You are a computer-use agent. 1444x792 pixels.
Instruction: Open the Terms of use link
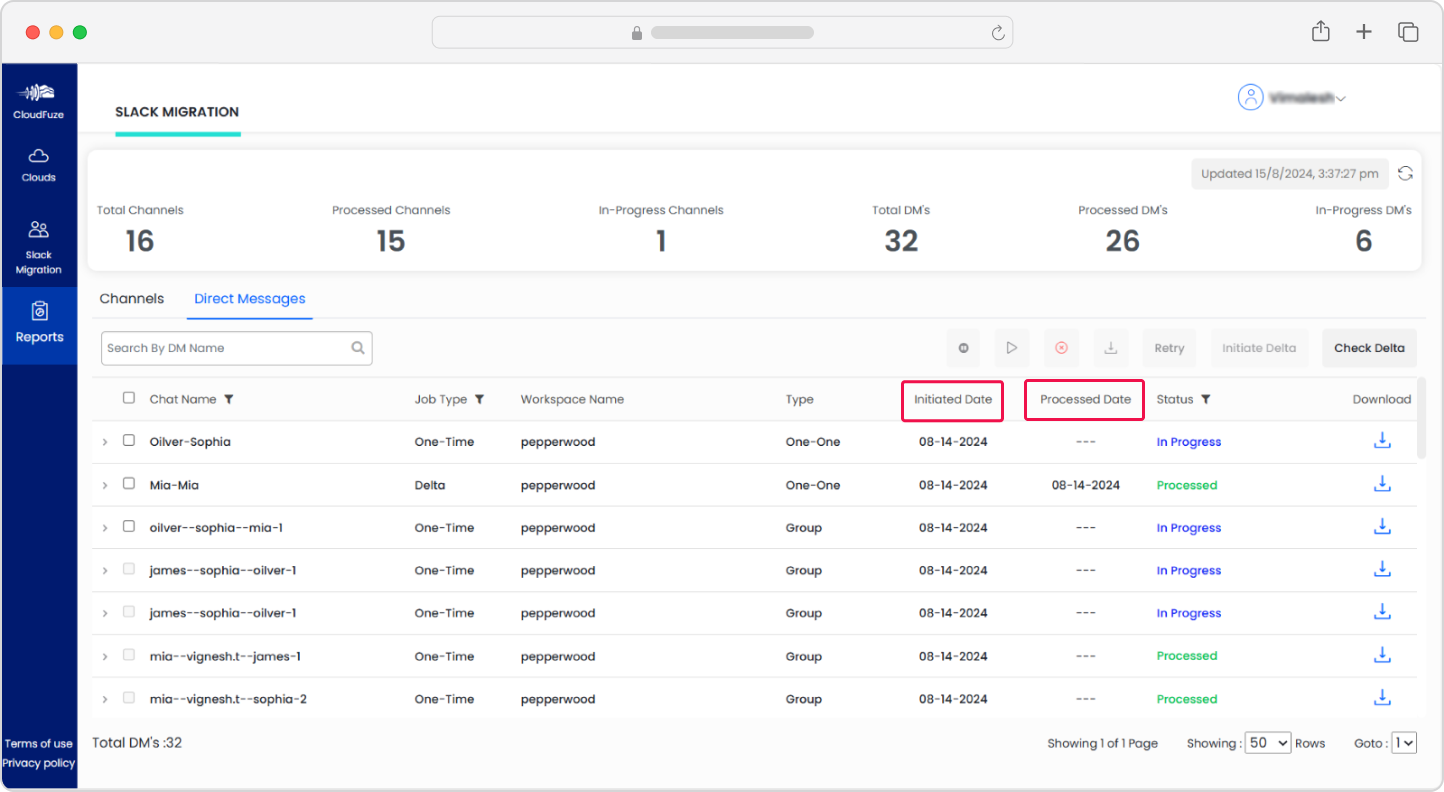click(39, 743)
